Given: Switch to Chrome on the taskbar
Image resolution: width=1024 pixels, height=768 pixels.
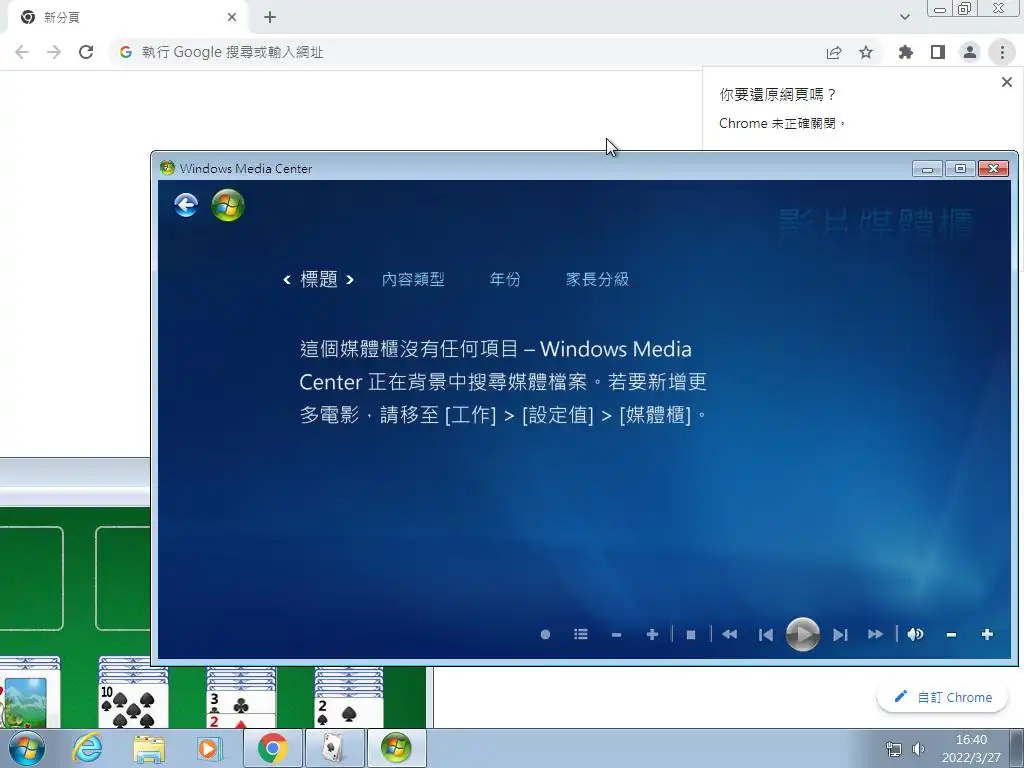Looking at the screenshot, I should [273, 748].
